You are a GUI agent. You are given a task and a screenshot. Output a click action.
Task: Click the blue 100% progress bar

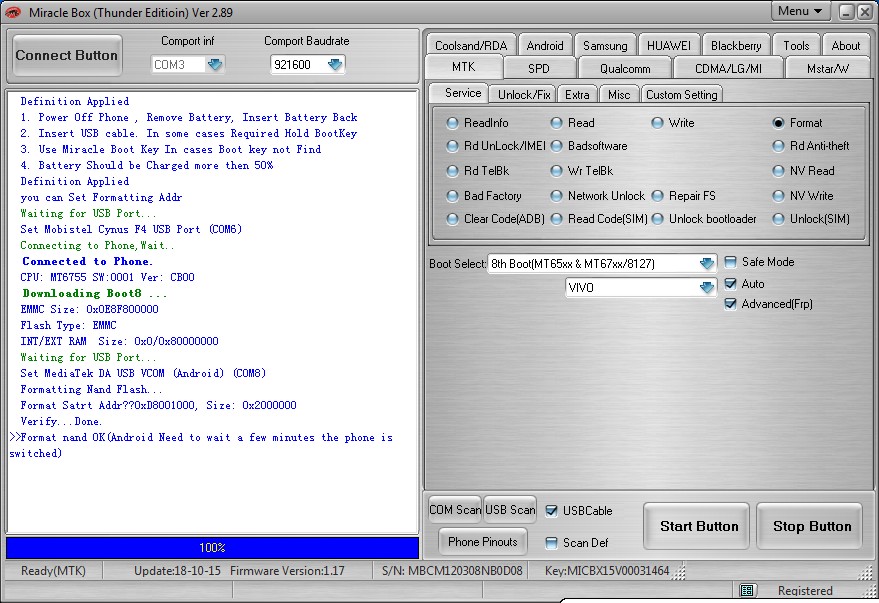point(212,548)
